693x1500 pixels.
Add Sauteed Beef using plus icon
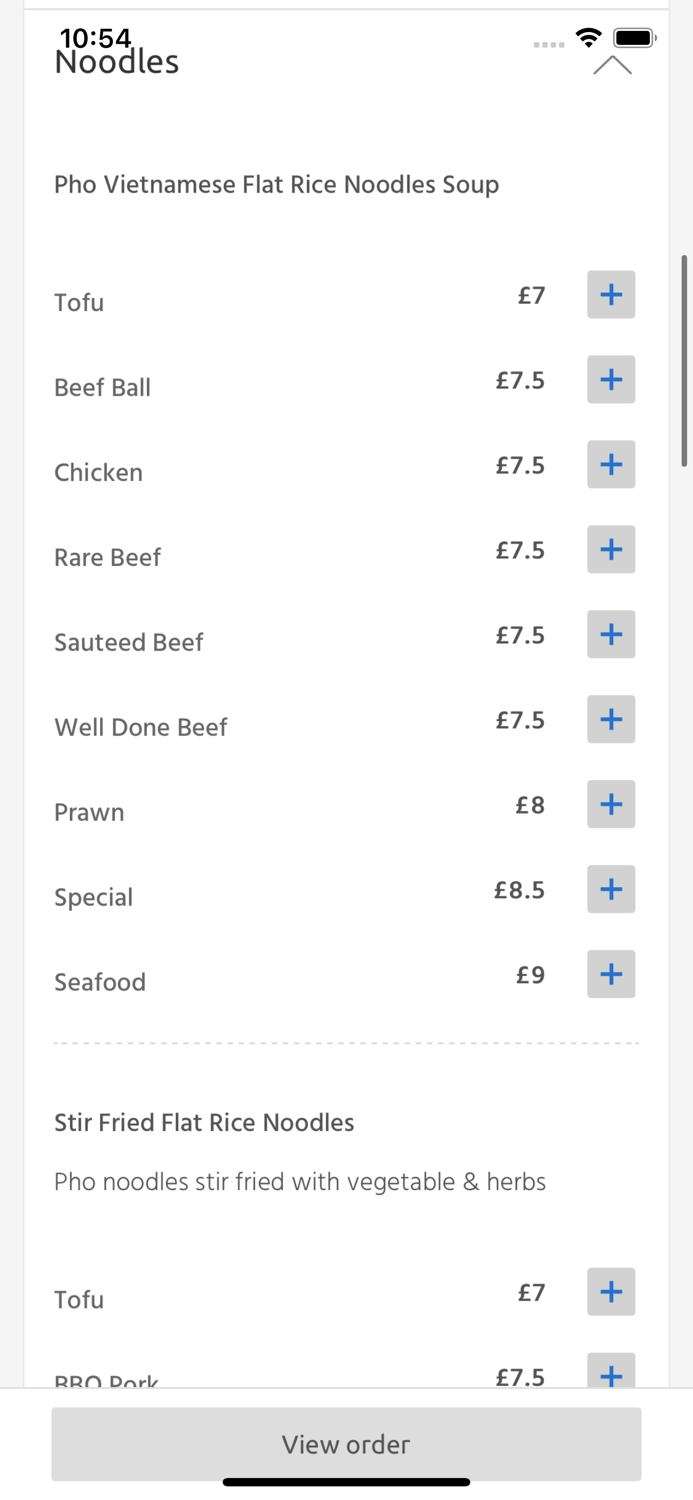pyautogui.click(x=610, y=634)
